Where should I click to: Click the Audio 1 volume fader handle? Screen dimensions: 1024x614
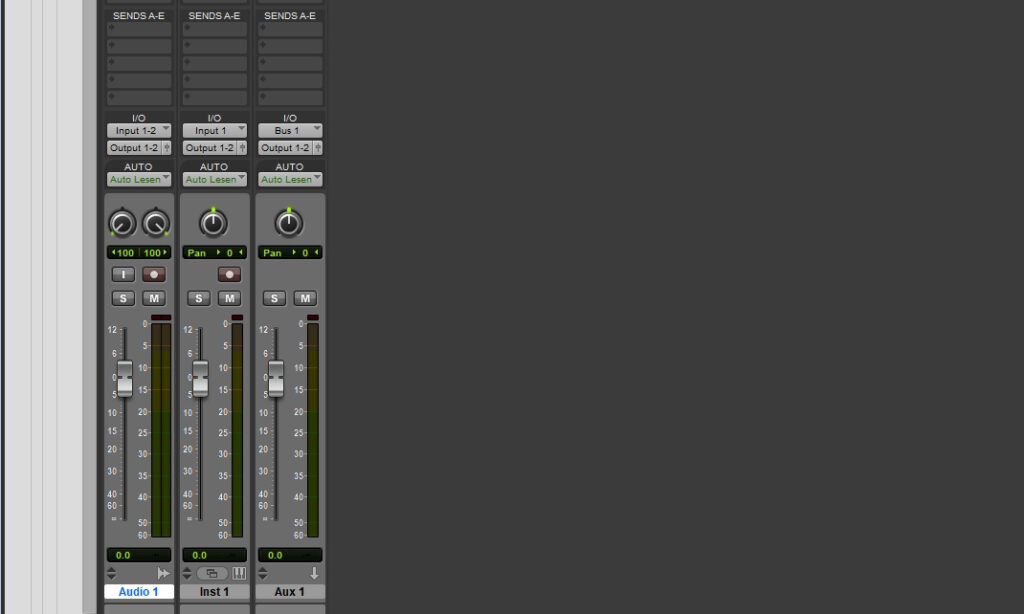click(x=124, y=378)
